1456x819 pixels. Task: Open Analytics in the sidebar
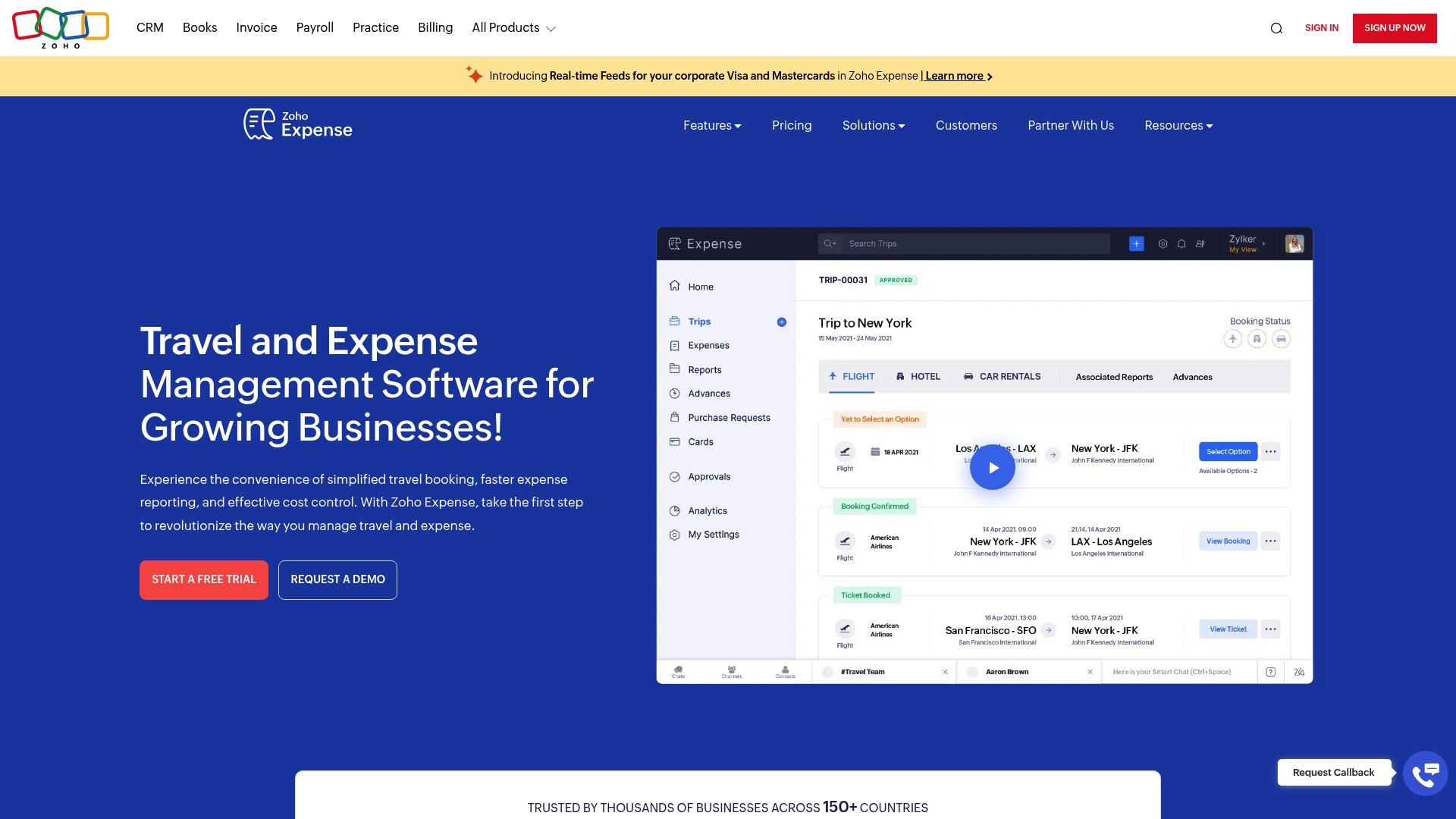(707, 510)
